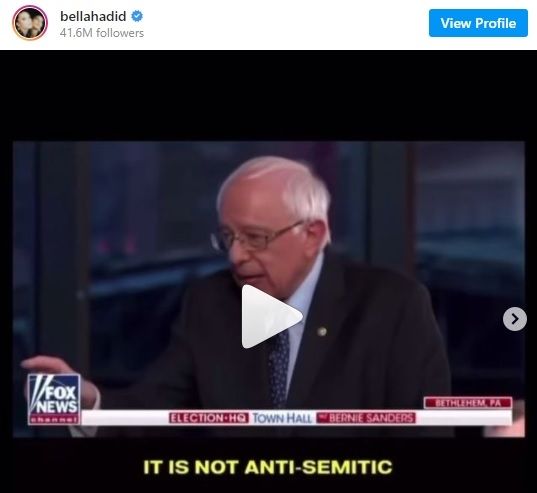This screenshot has width=537, height=493.
Task: Click the blurred window background at right
Action: [469, 240]
